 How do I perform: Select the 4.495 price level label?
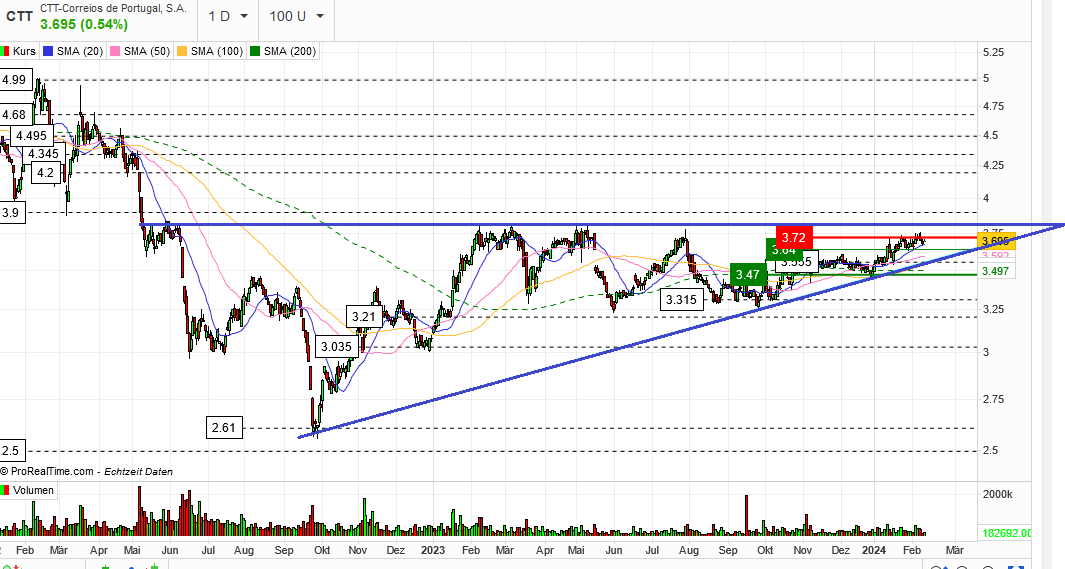pyautogui.click(x=31, y=136)
